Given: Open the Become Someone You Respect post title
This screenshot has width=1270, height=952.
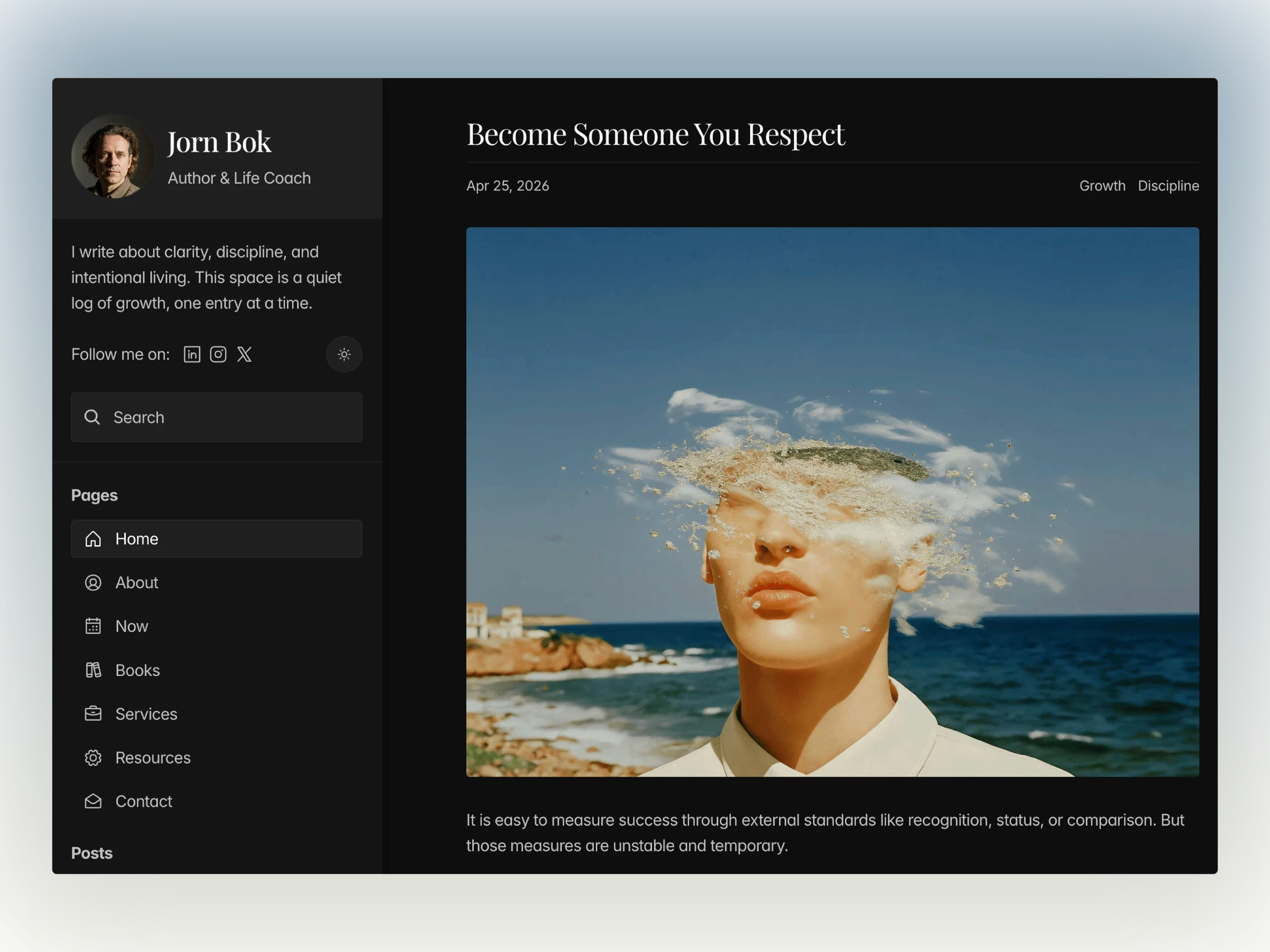Looking at the screenshot, I should (x=656, y=134).
